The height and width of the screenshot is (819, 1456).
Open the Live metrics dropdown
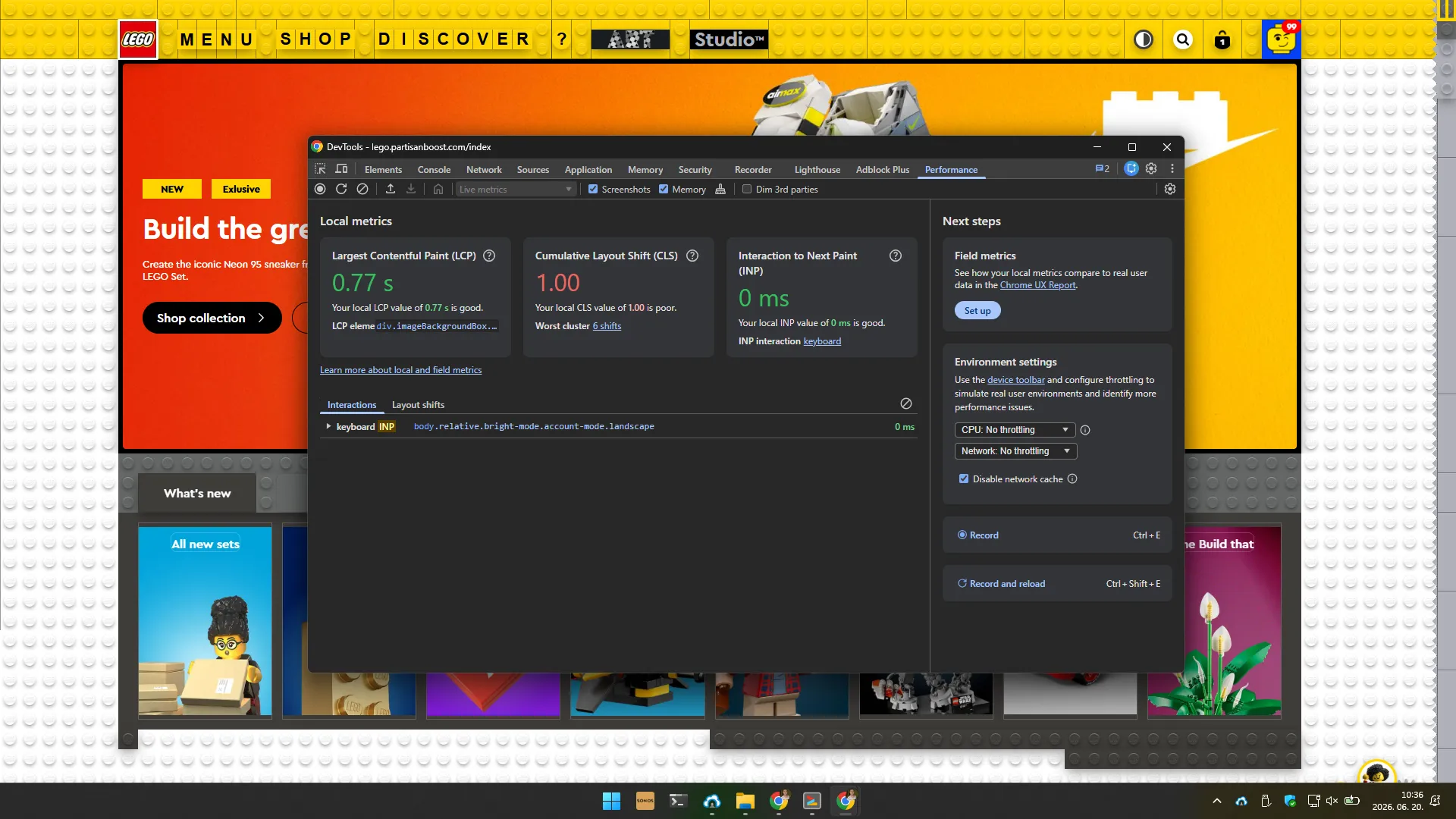tap(515, 189)
